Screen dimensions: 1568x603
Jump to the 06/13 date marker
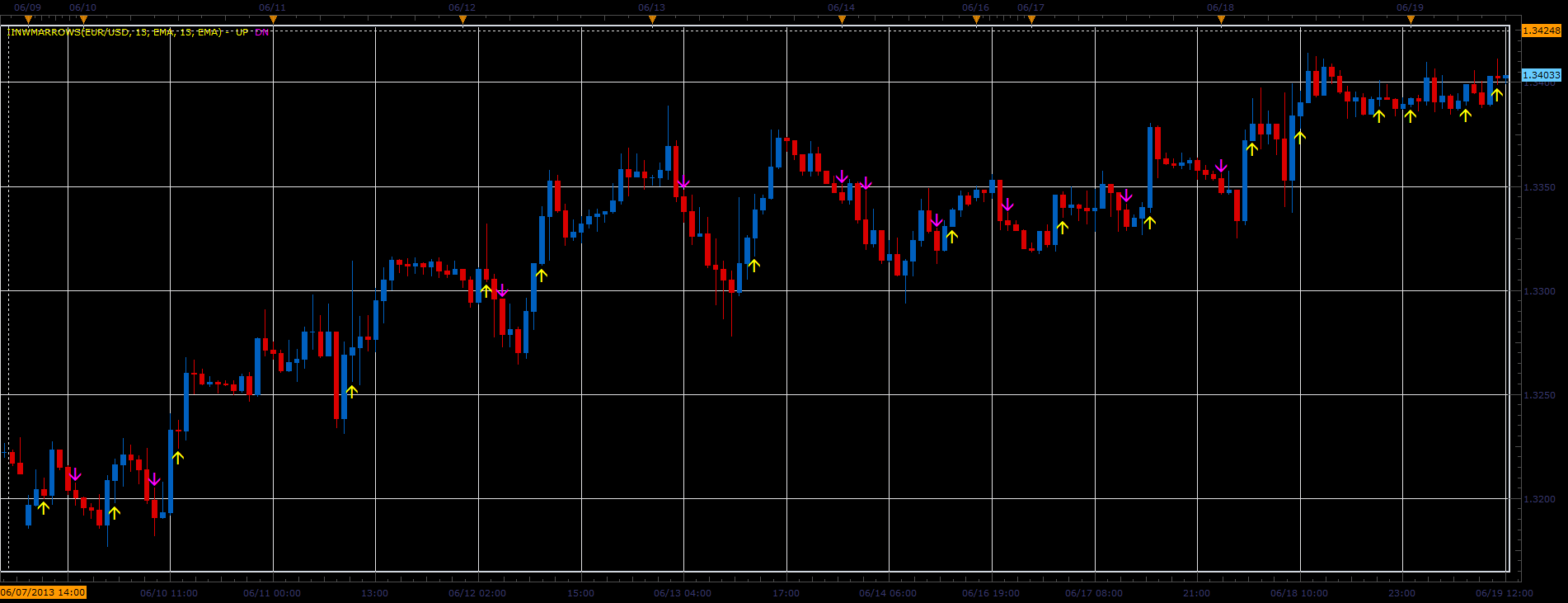(651, 20)
